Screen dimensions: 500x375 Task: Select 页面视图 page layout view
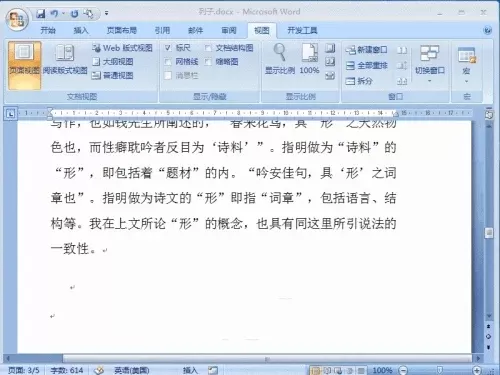pyautogui.click(x=24, y=66)
